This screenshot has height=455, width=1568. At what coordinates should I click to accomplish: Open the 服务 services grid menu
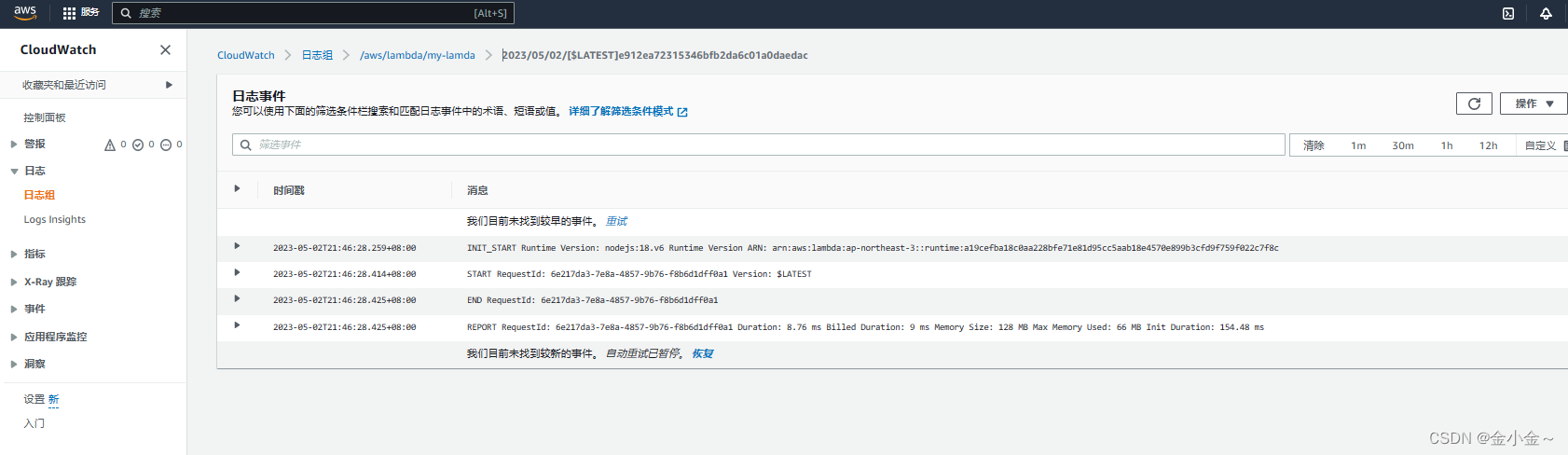80,13
